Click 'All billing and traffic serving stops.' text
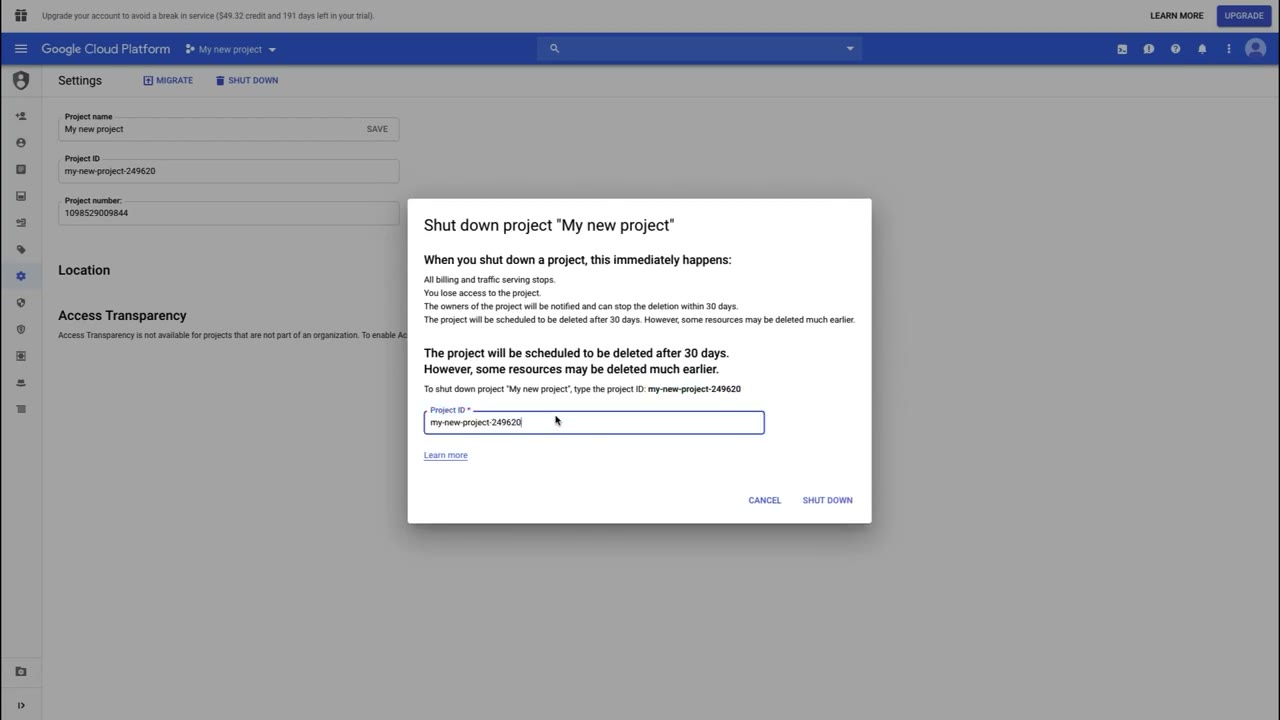This screenshot has width=1280, height=720. pyautogui.click(x=489, y=280)
